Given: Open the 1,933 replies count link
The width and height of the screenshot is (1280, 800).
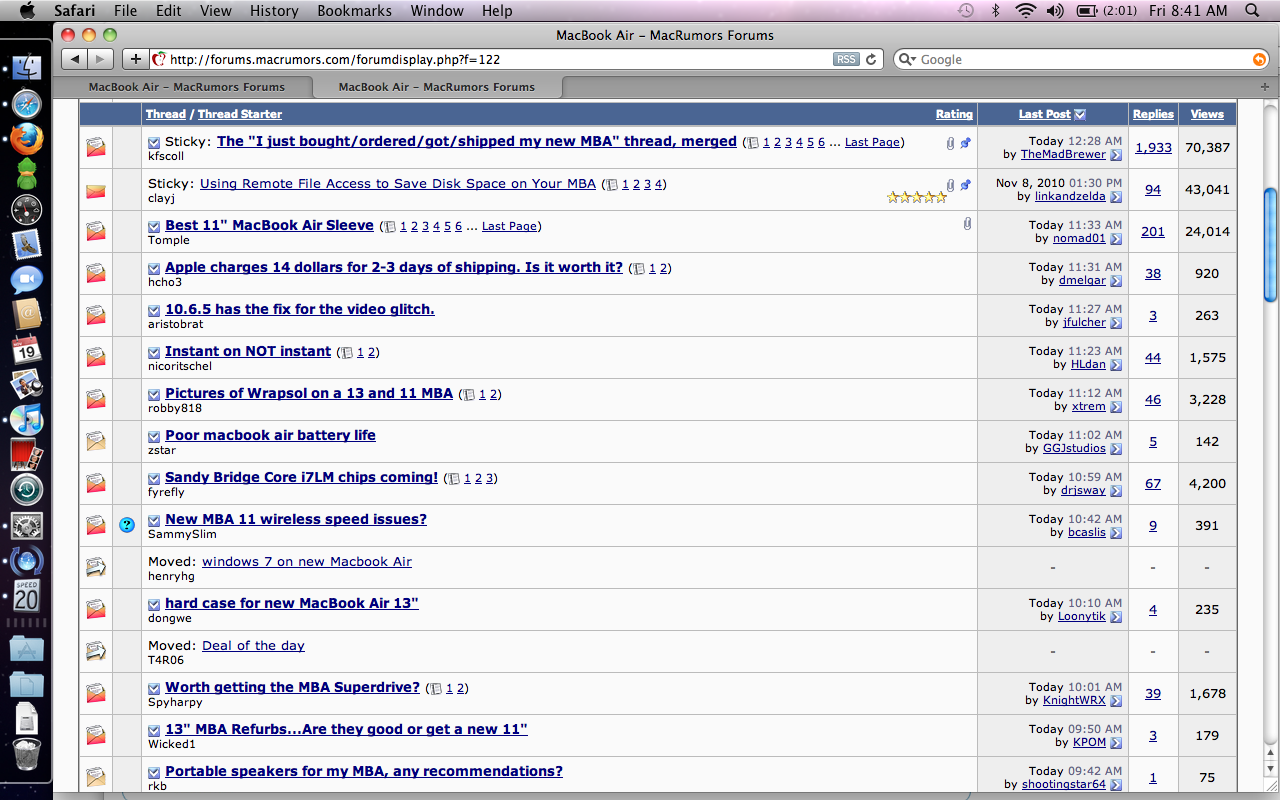Looking at the screenshot, I should (x=1153, y=147).
